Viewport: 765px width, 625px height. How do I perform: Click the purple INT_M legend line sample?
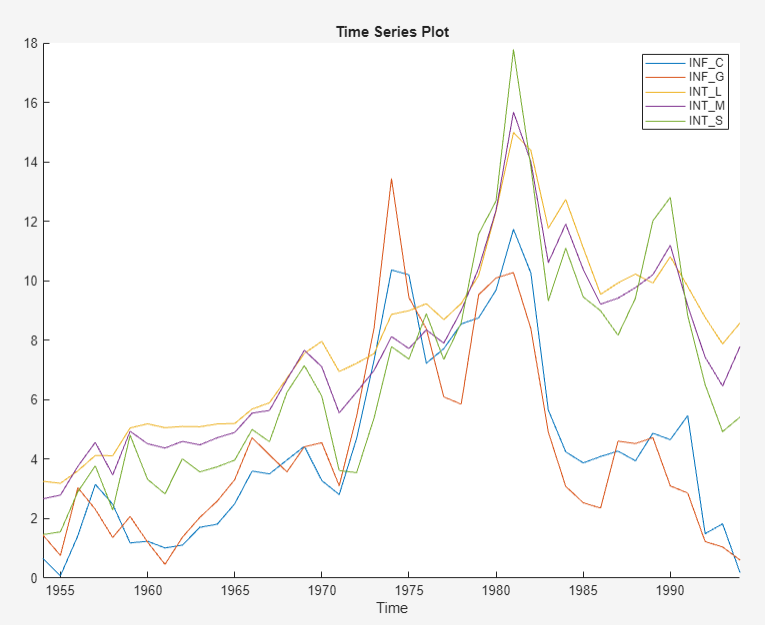pos(664,106)
